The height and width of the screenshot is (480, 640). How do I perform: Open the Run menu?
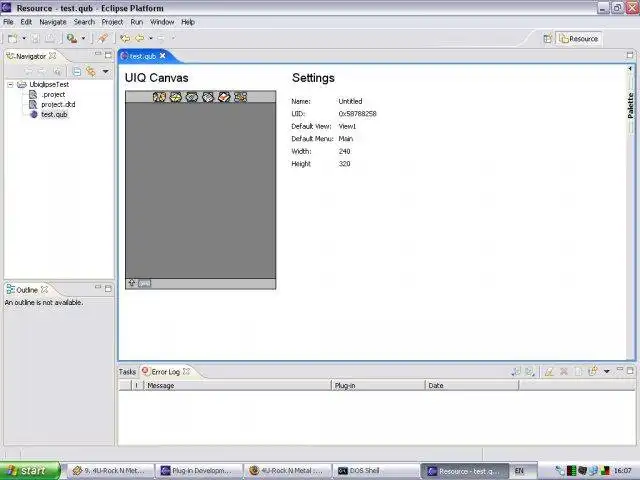[x=137, y=22]
